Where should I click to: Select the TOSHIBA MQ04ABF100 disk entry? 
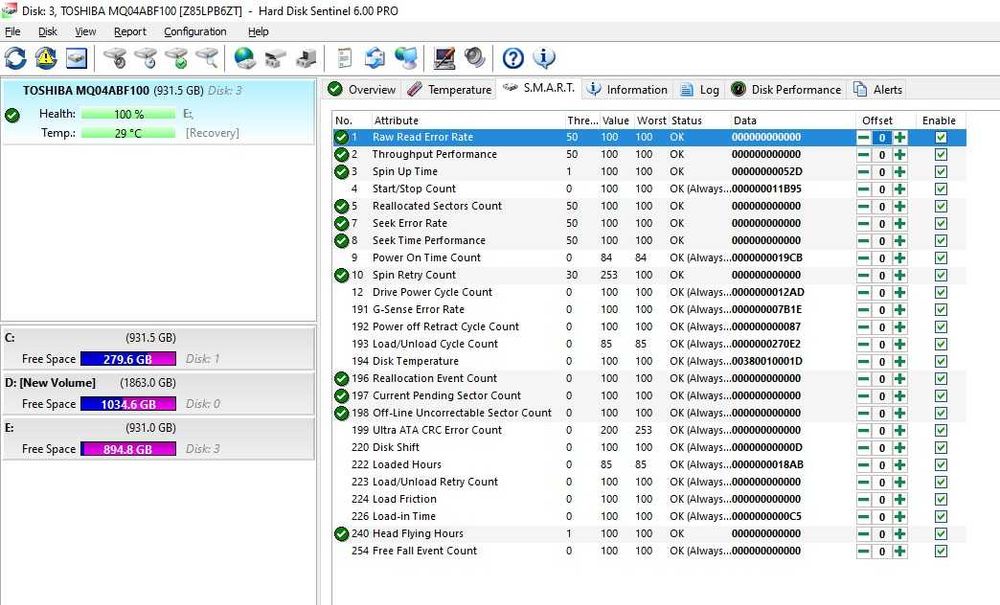click(158, 112)
